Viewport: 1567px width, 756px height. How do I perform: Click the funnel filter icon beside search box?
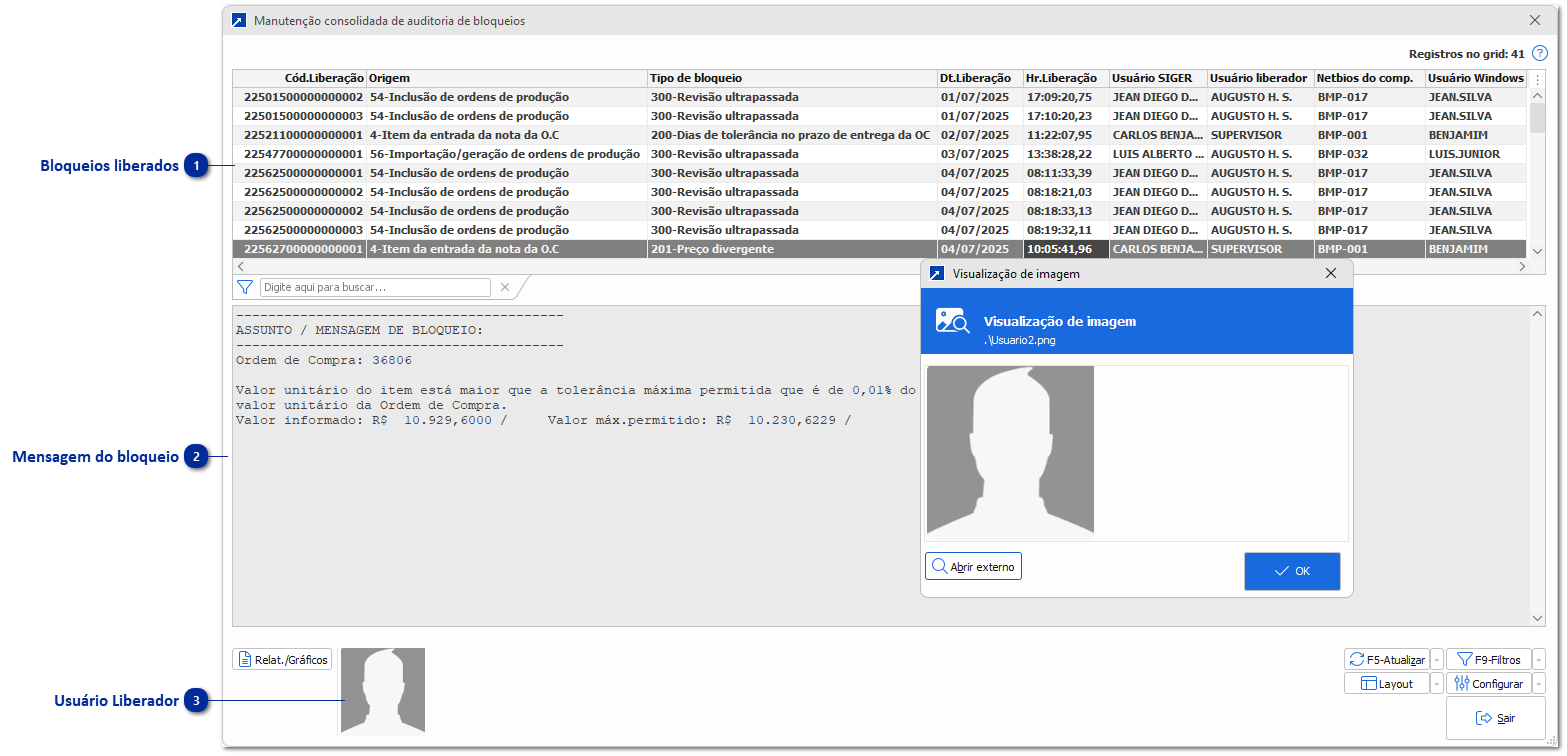[x=245, y=288]
